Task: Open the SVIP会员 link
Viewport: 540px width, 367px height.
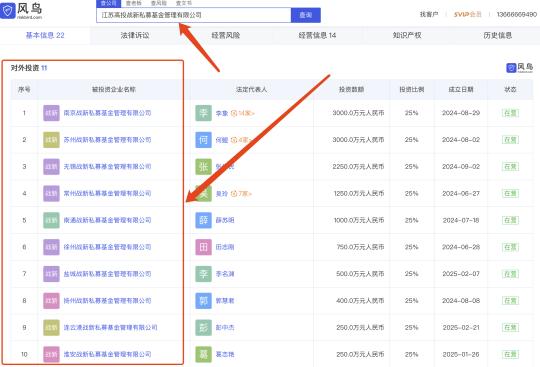Action: pos(467,14)
